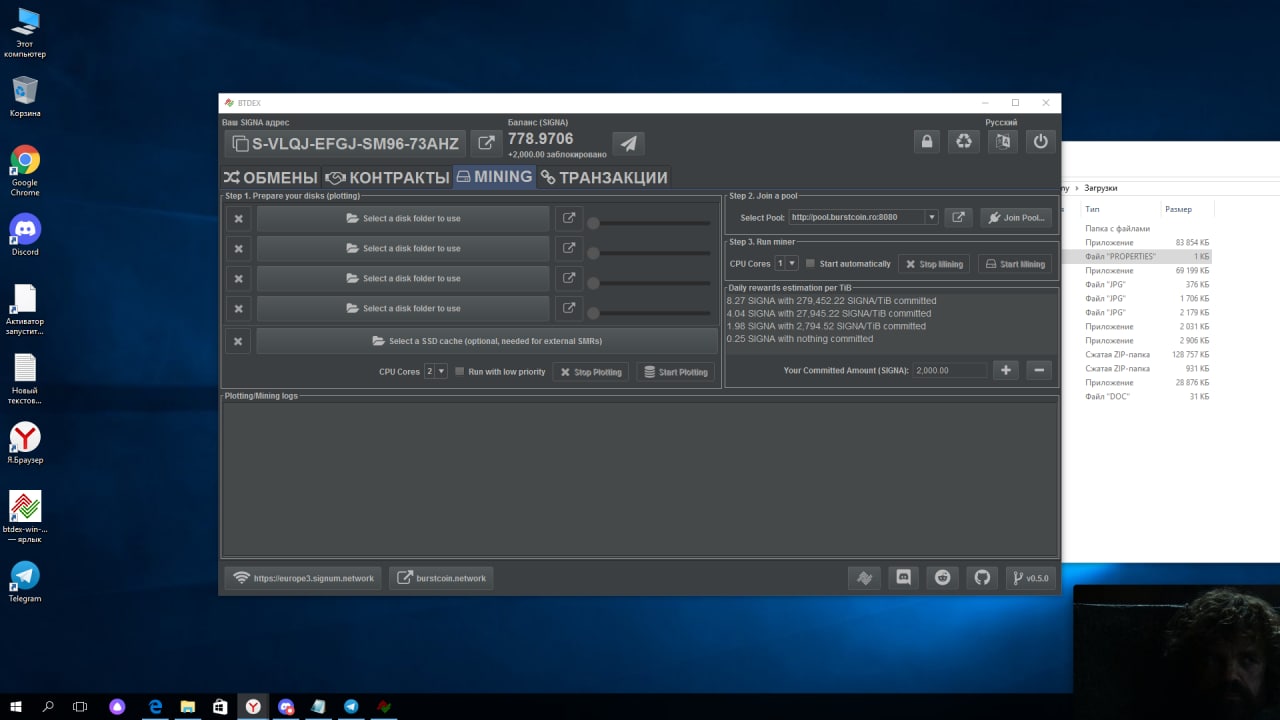Click Загрузки in Explorer address bar

1101,188
